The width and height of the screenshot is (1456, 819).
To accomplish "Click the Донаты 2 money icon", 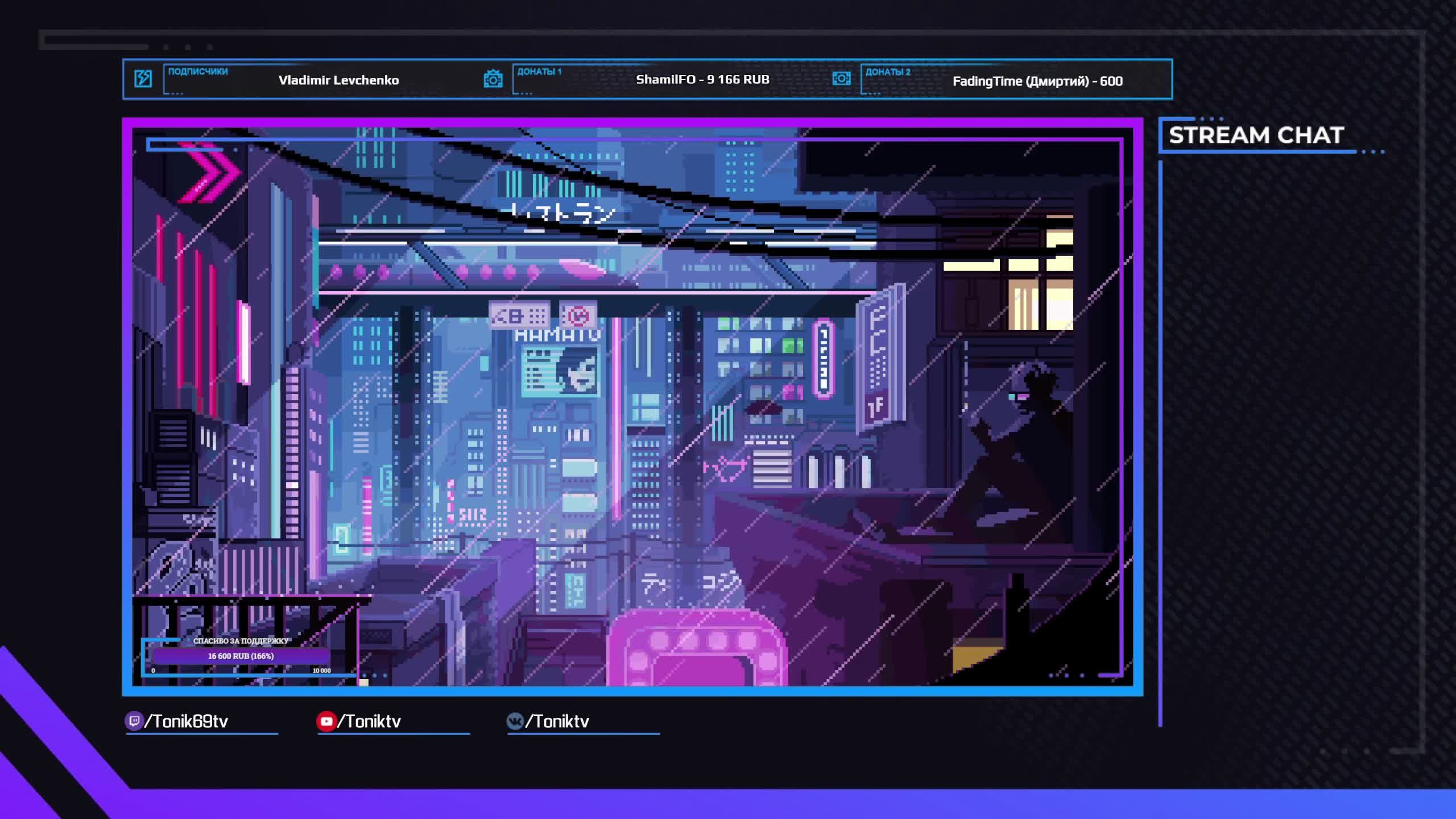I will pyautogui.click(x=841, y=78).
